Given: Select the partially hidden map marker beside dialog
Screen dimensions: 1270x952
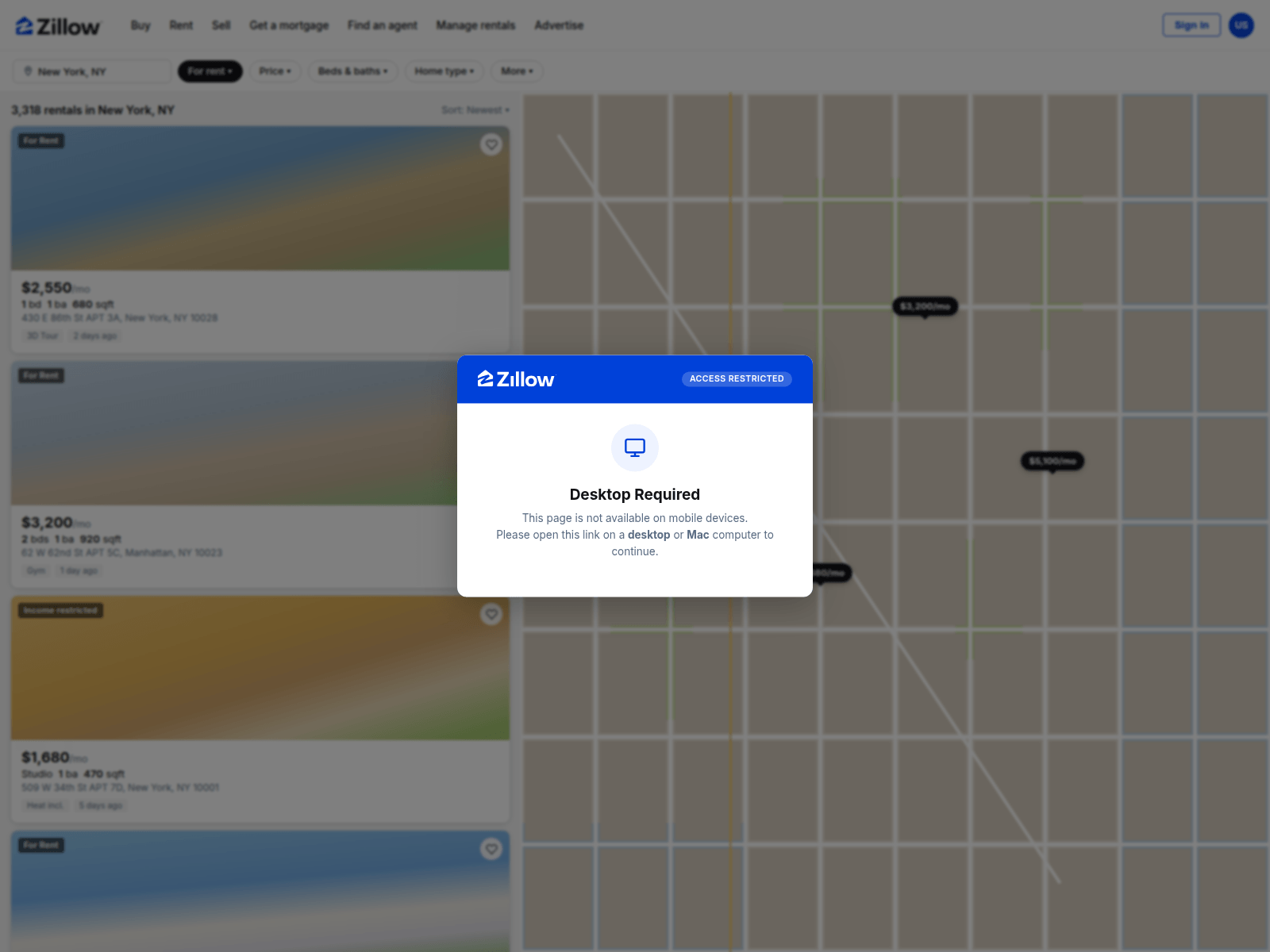Looking at the screenshot, I should click(832, 573).
